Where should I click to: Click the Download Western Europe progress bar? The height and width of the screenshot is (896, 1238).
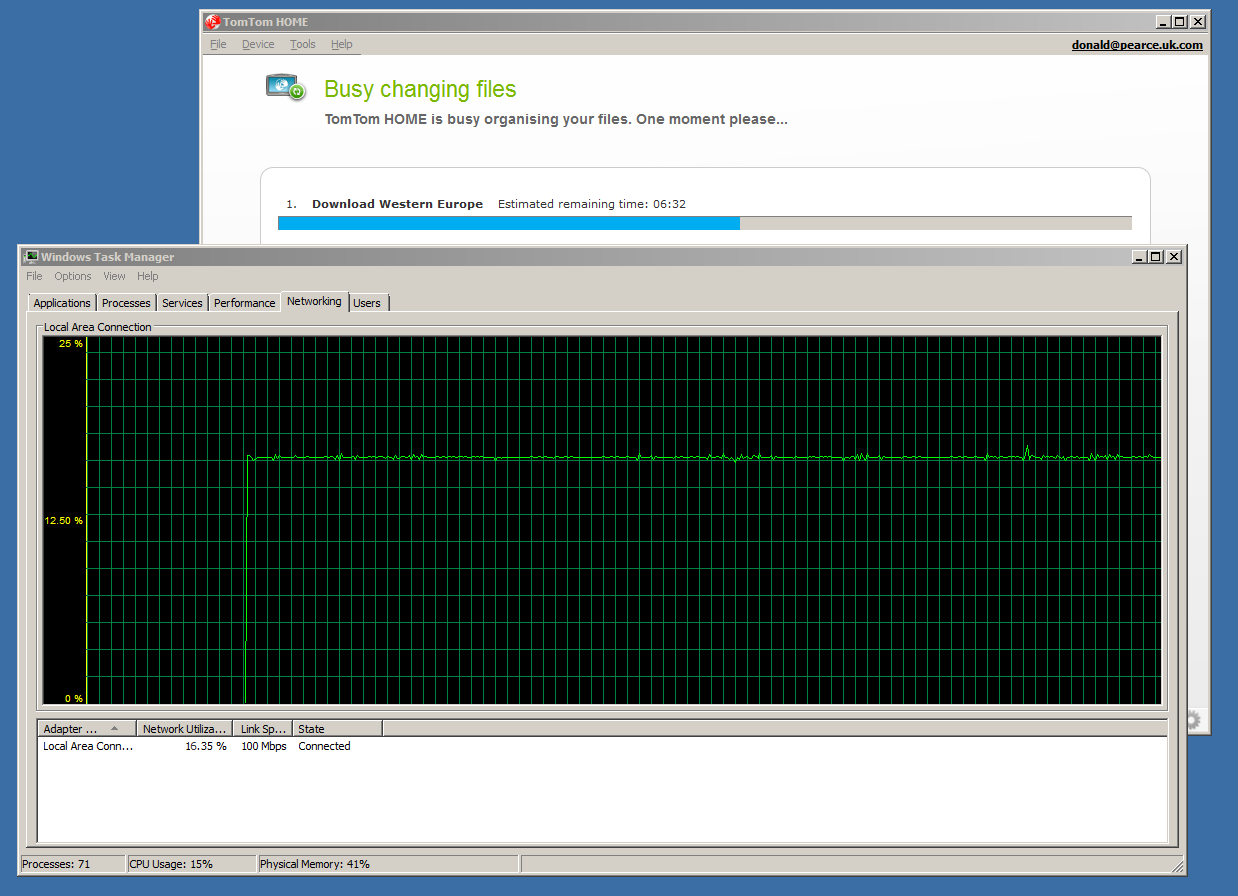(705, 223)
